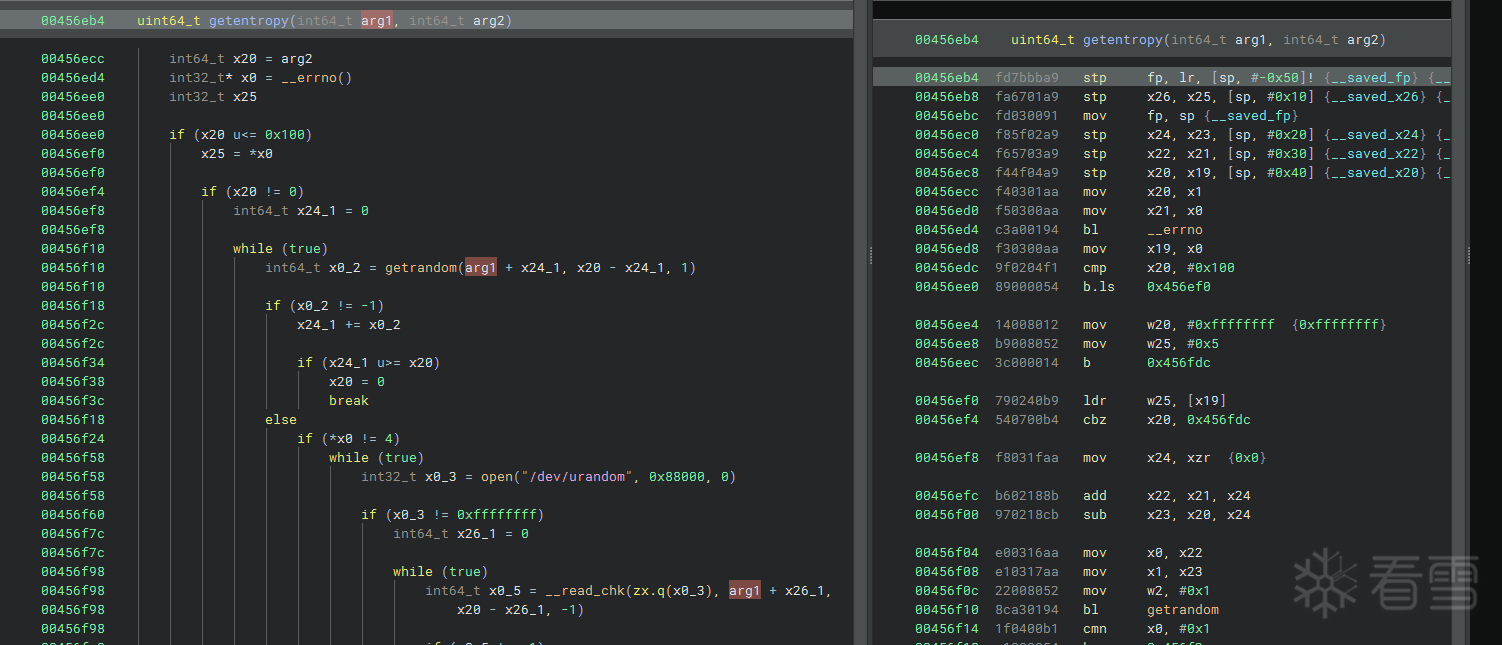Click the 'x20 = 0' assignment

coord(357,382)
